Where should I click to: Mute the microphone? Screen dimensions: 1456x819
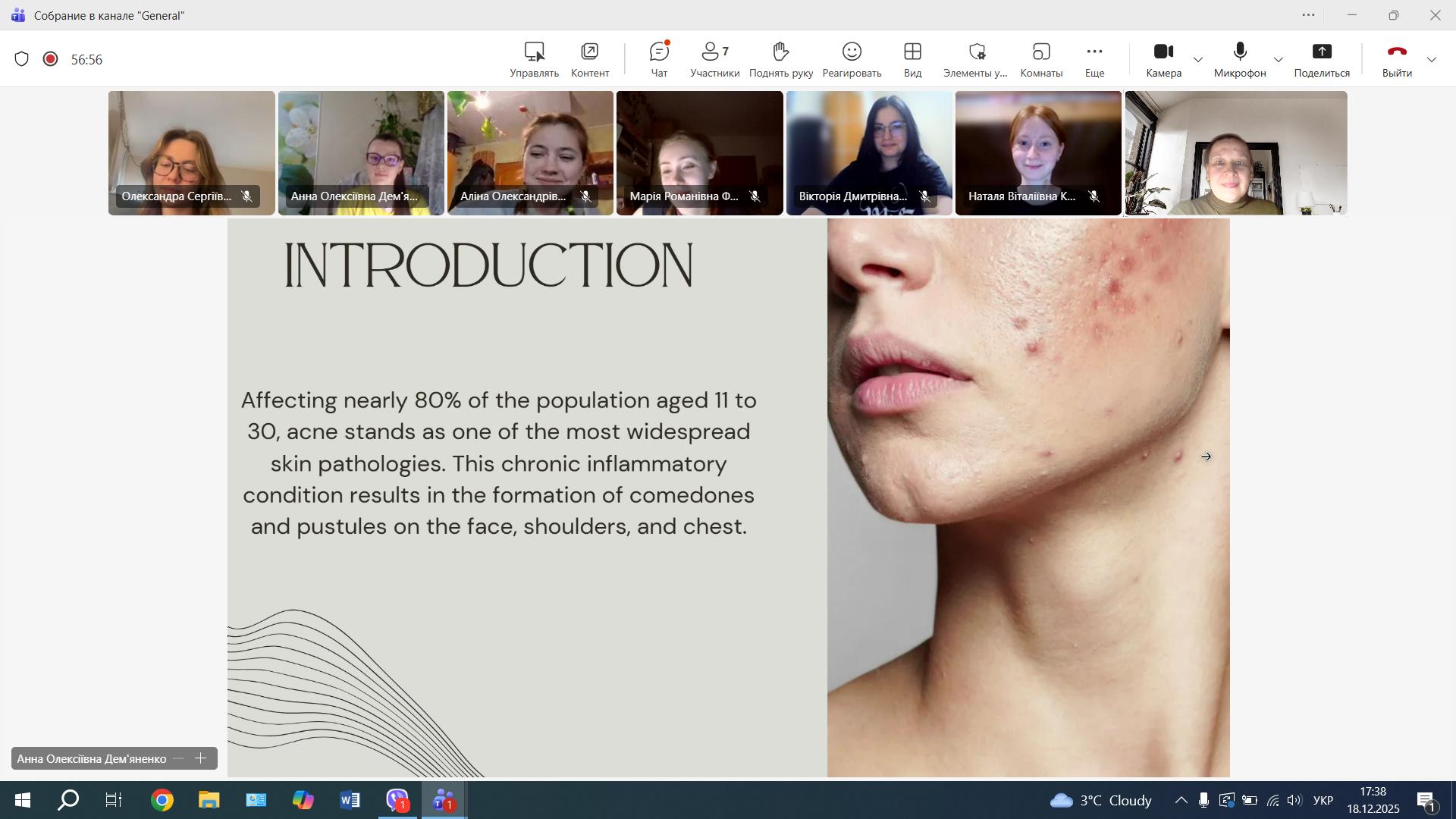(x=1239, y=59)
